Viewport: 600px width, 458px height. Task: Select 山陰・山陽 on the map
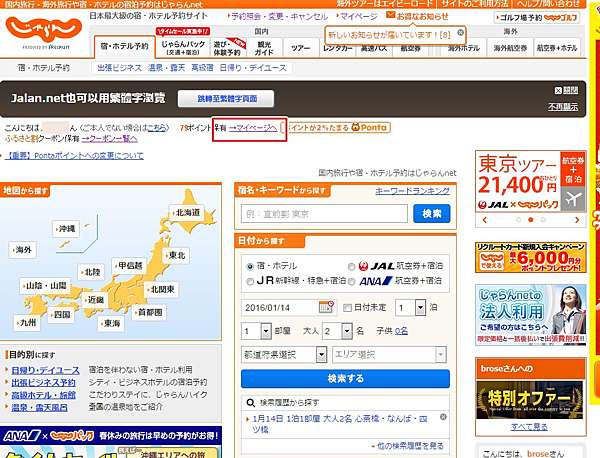click(45, 286)
